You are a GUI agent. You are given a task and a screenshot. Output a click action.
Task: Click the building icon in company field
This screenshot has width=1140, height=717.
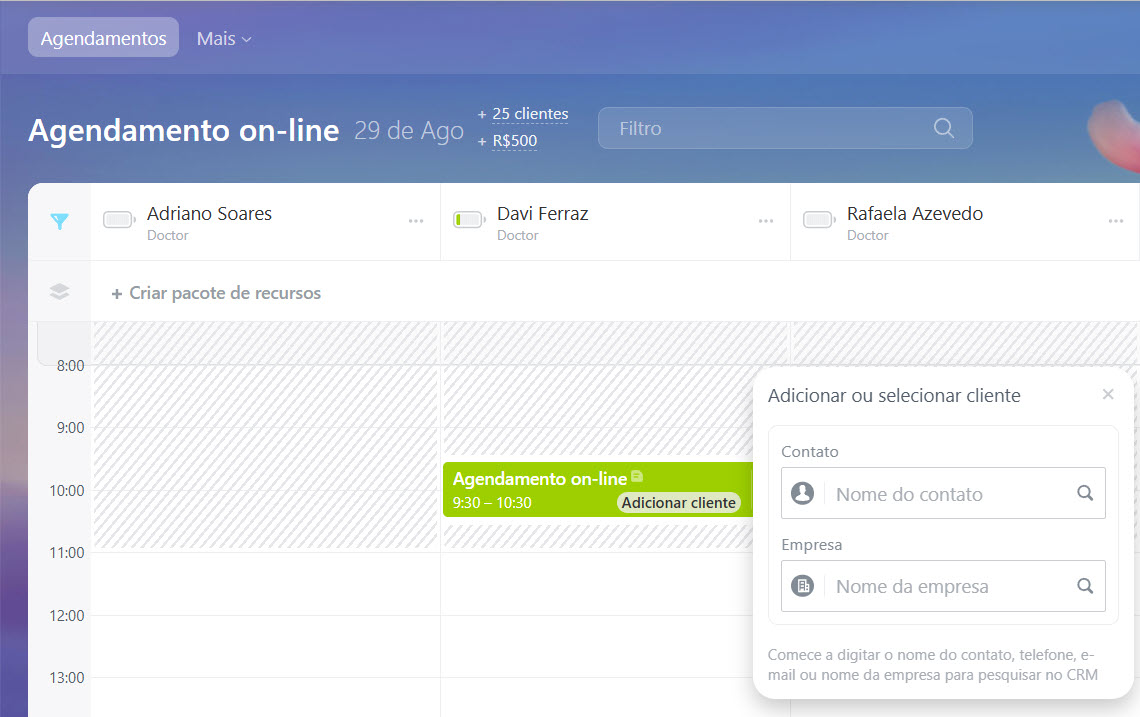[x=802, y=586]
